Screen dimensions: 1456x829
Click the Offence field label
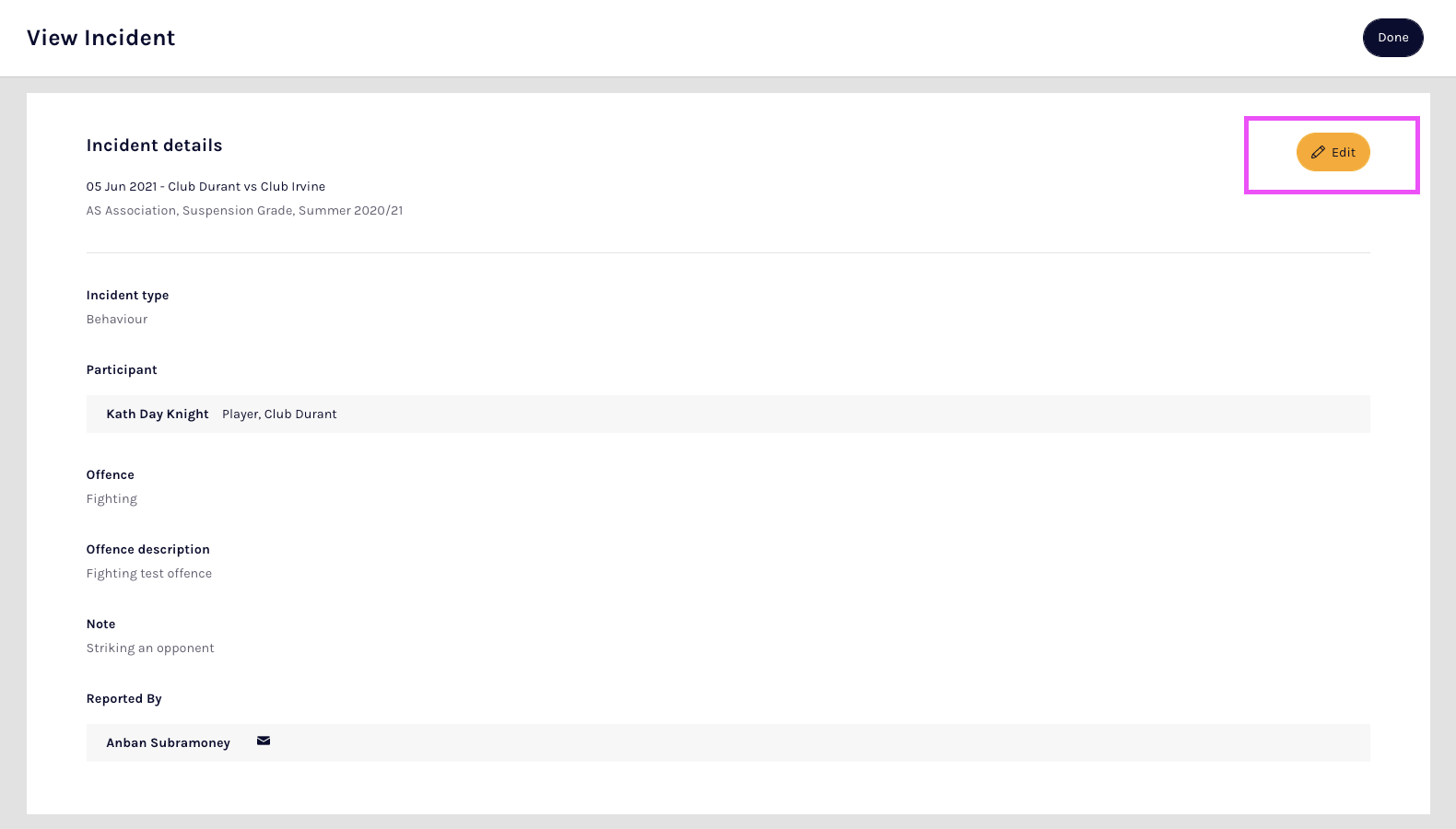click(111, 475)
